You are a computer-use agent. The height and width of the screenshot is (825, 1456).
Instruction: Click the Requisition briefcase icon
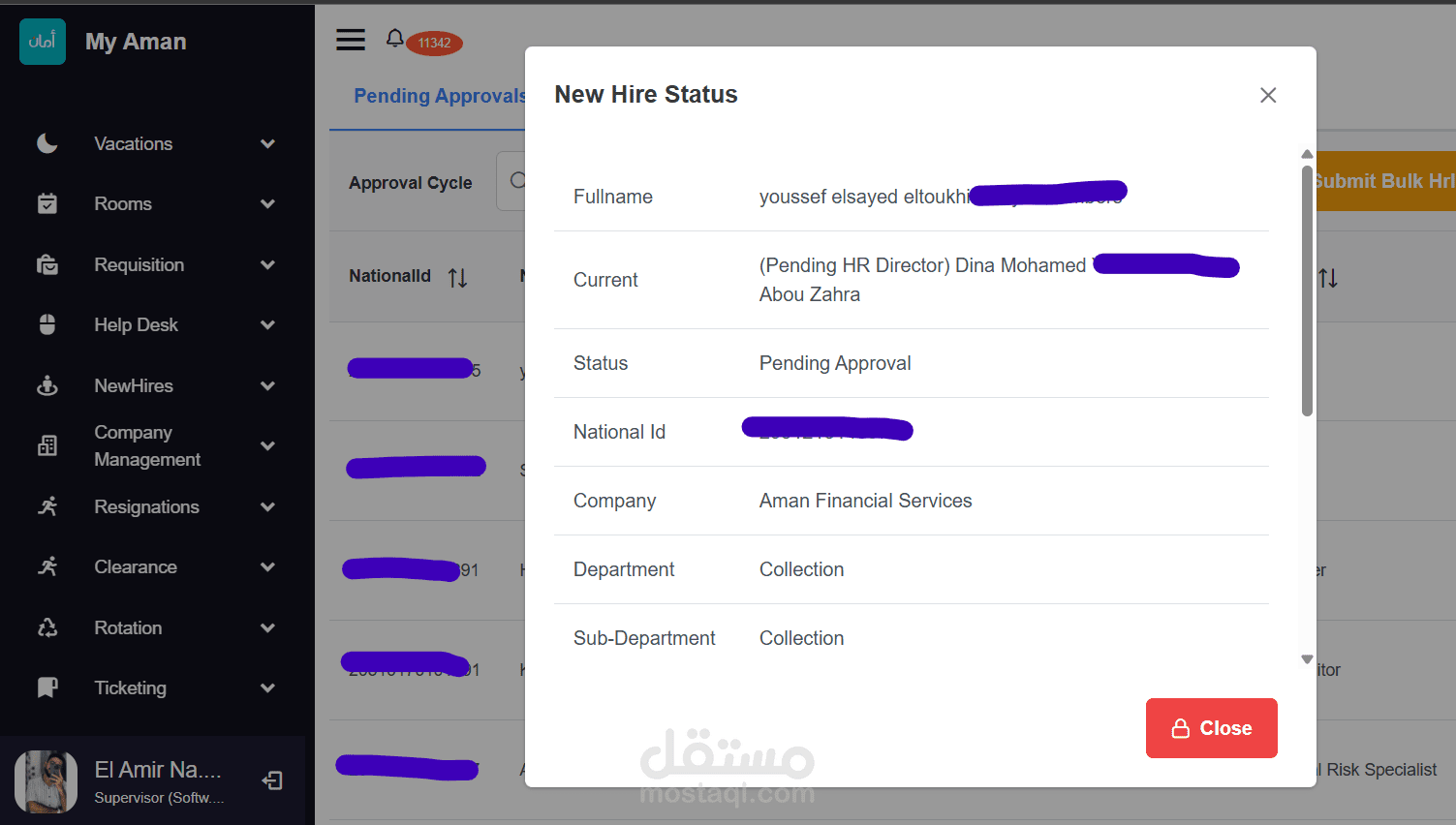(47, 264)
